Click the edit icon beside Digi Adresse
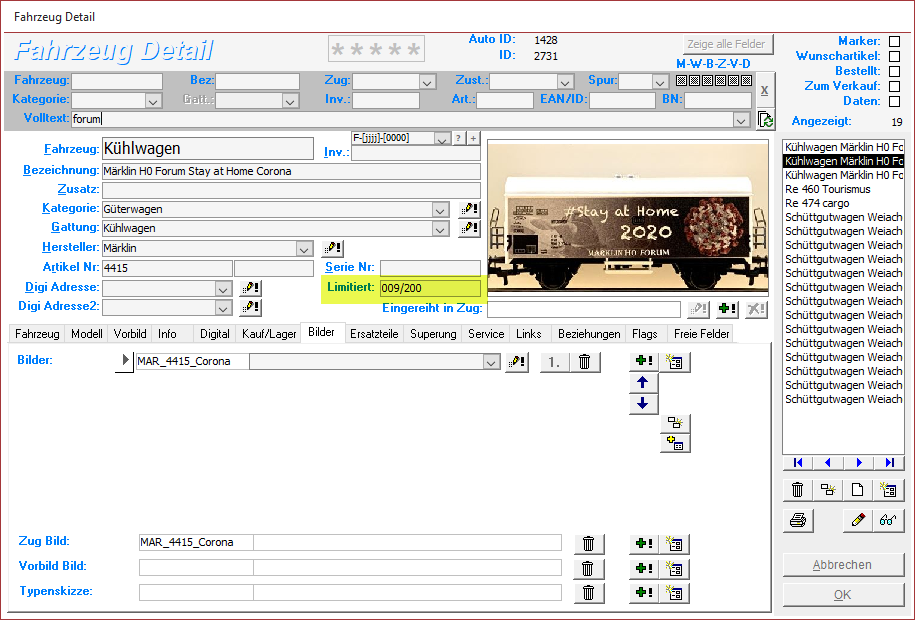The height and width of the screenshot is (620, 915). coord(251,288)
